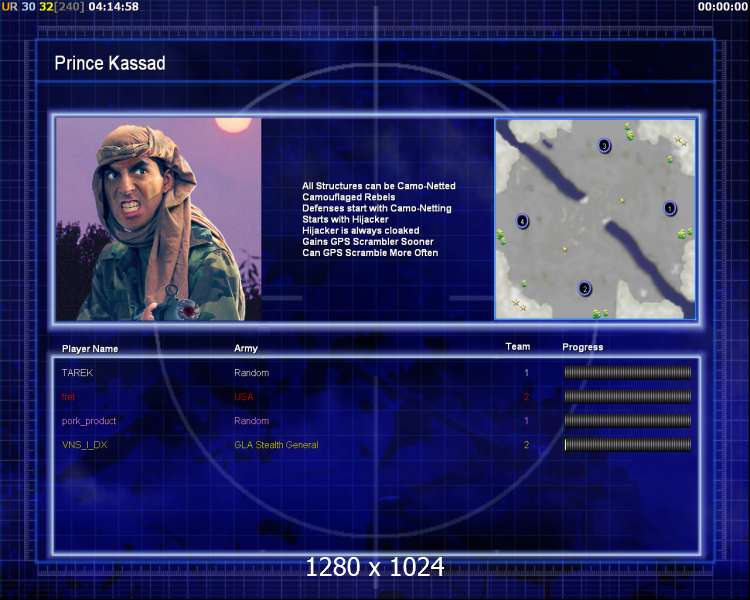Click the 'Camouflaged Rebels' line

tap(349, 197)
